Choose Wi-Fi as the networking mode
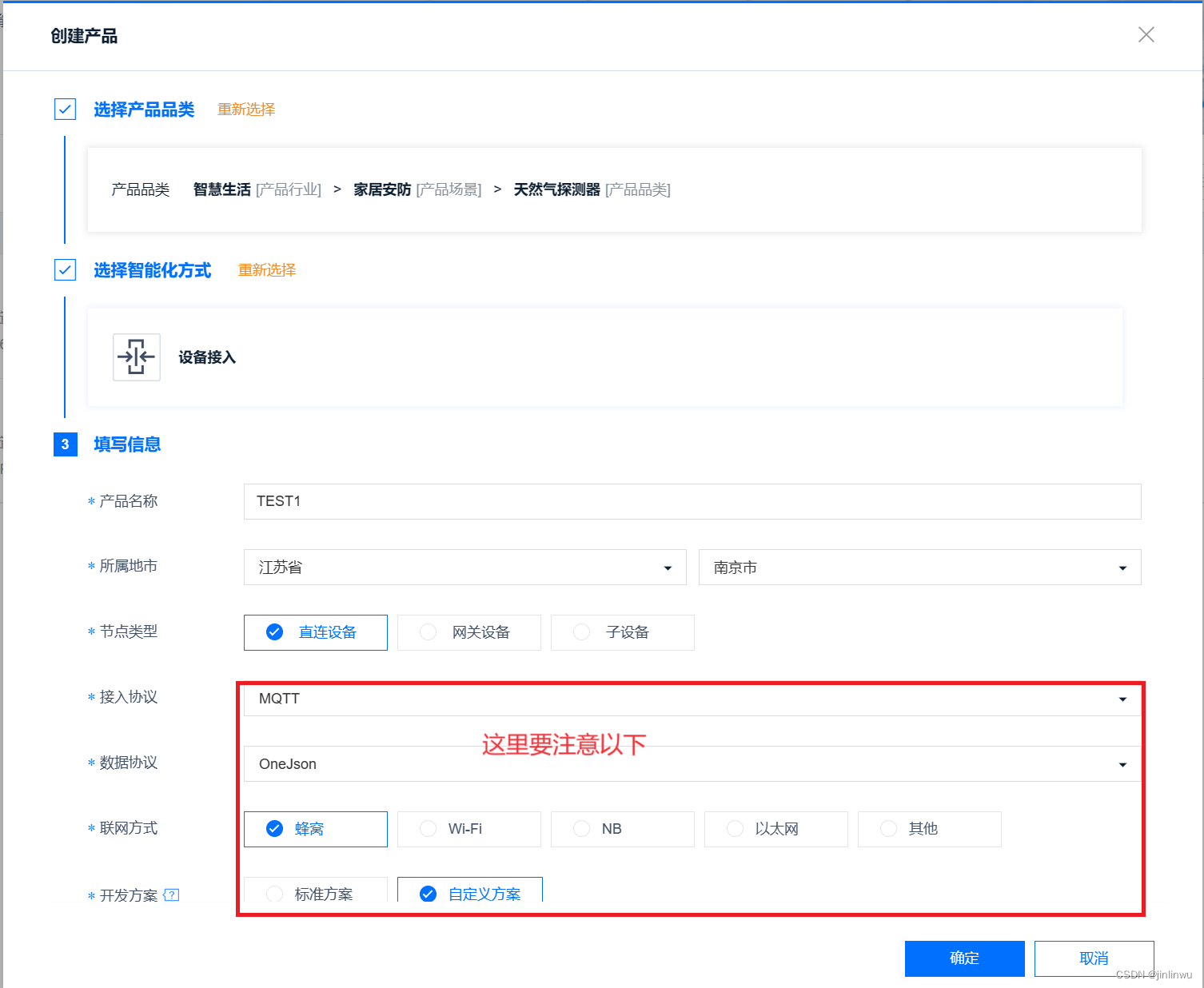 coord(468,829)
